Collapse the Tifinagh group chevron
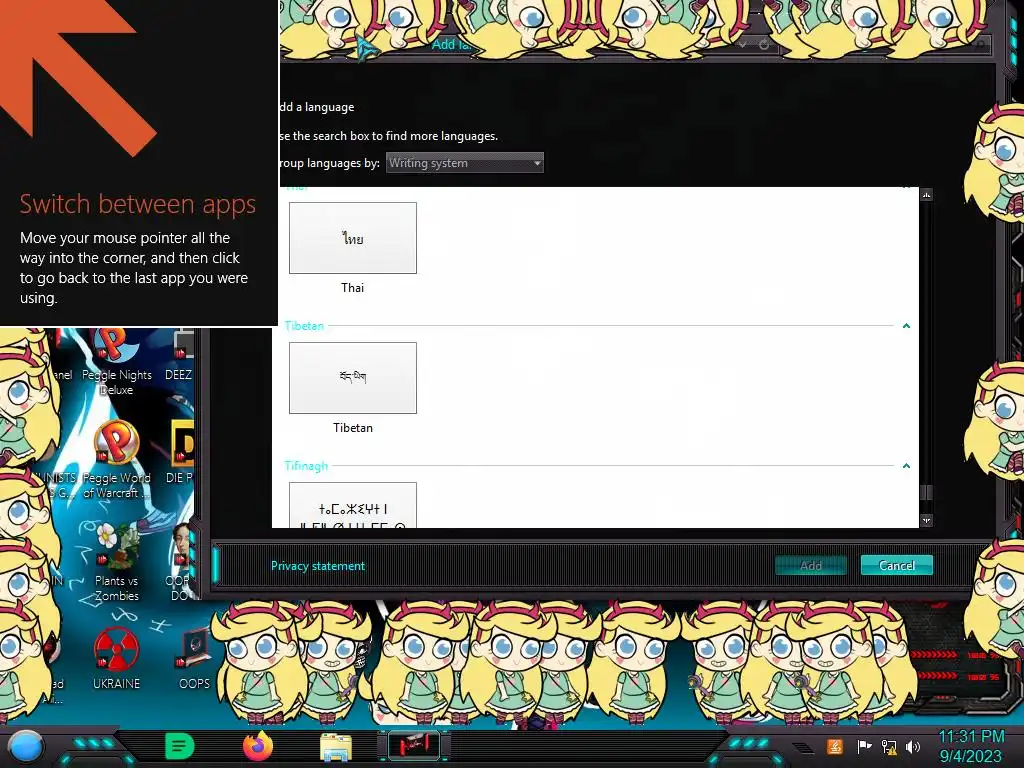1024x768 pixels. 906,466
